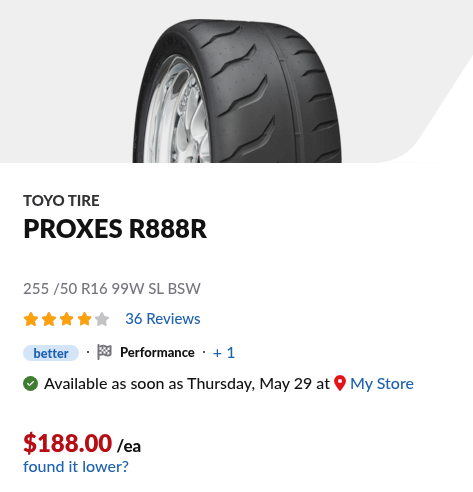Click the green availability checkmark icon
This screenshot has width=473, height=492.
[30, 384]
